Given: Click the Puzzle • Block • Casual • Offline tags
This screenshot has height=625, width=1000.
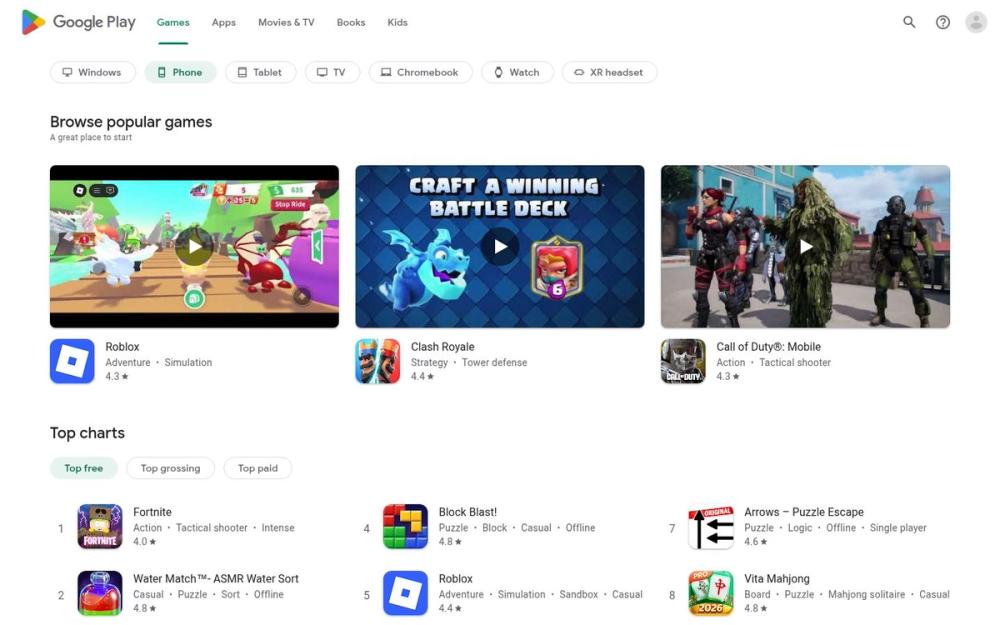Looking at the screenshot, I should 517,528.
